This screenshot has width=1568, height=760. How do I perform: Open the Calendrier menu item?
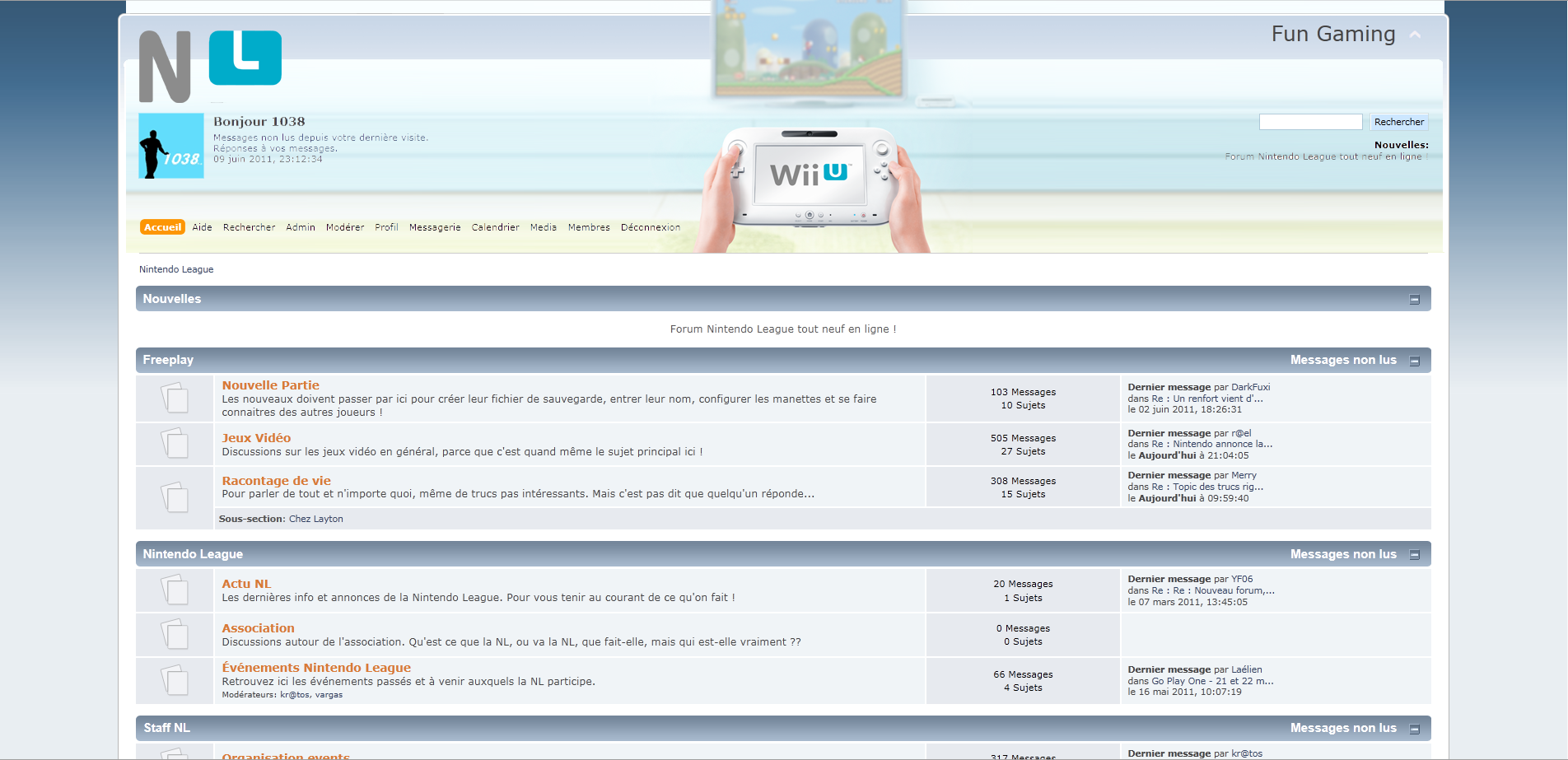click(496, 227)
